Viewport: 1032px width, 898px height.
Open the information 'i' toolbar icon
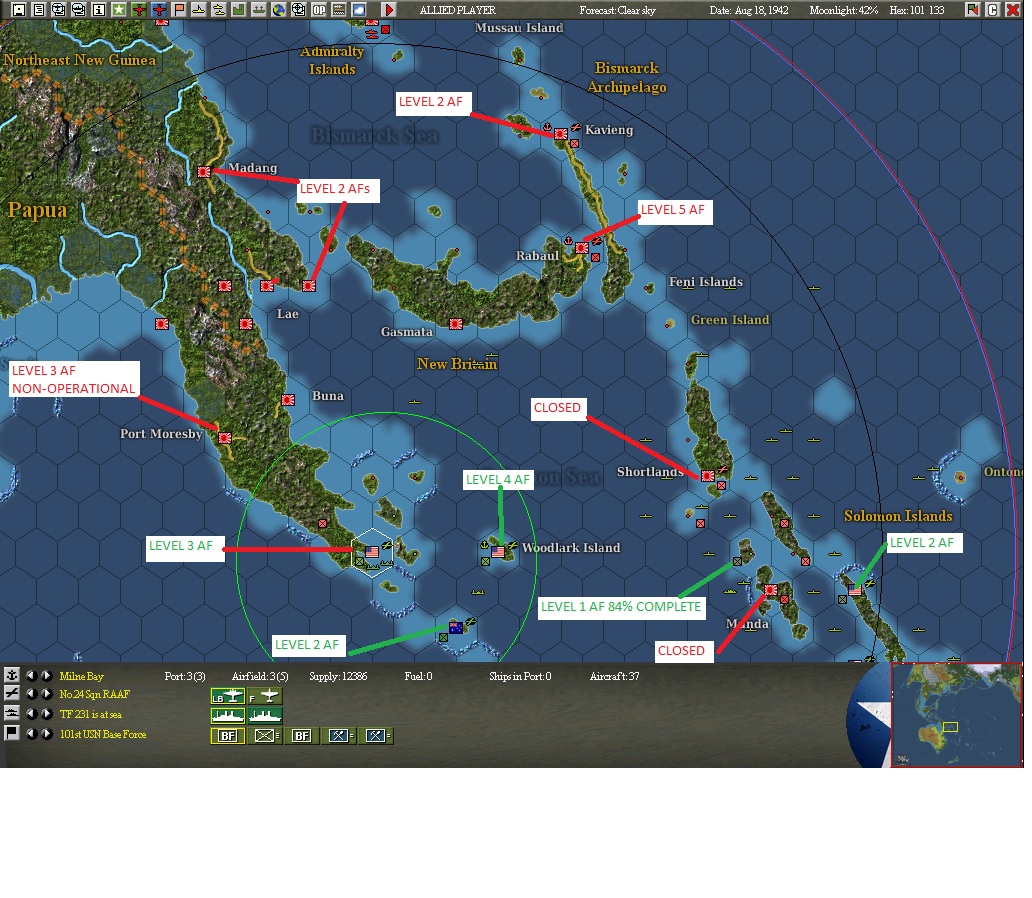click(99, 9)
